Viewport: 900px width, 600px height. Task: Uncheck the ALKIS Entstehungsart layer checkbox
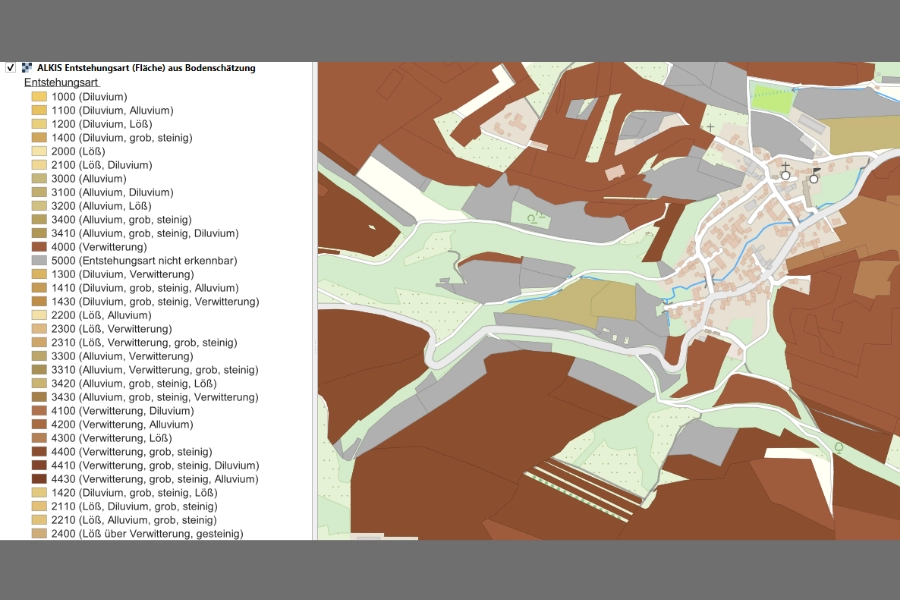coord(10,68)
